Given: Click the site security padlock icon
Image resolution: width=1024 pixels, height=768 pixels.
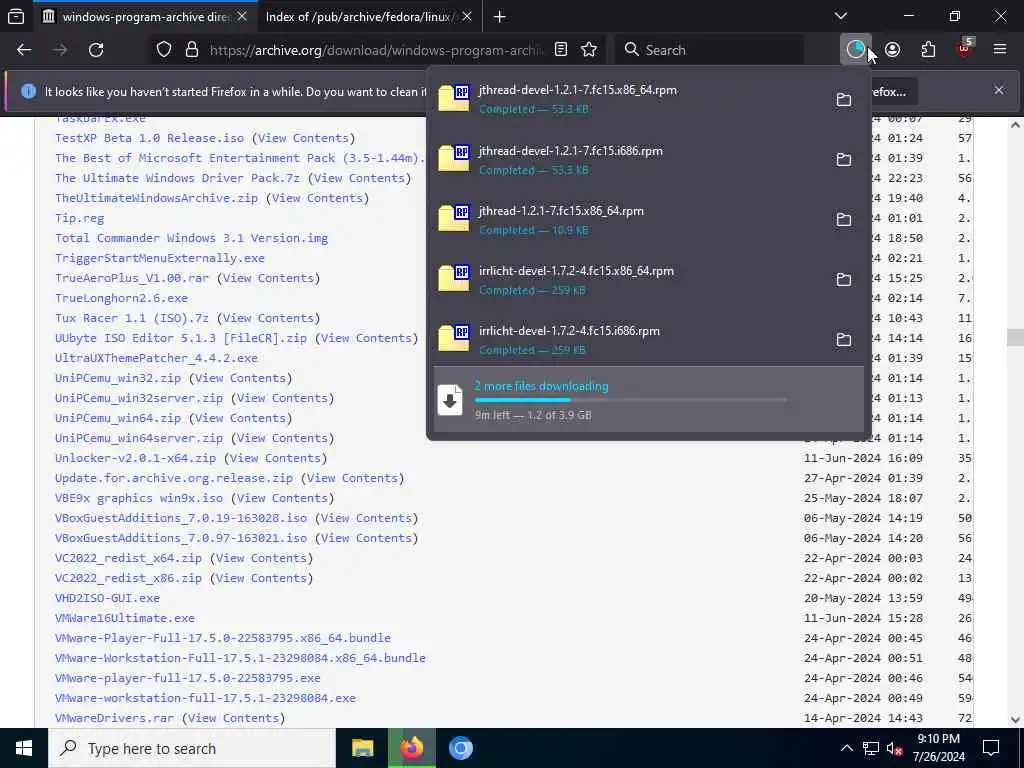Looking at the screenshot, I should [x=192, y=50].
